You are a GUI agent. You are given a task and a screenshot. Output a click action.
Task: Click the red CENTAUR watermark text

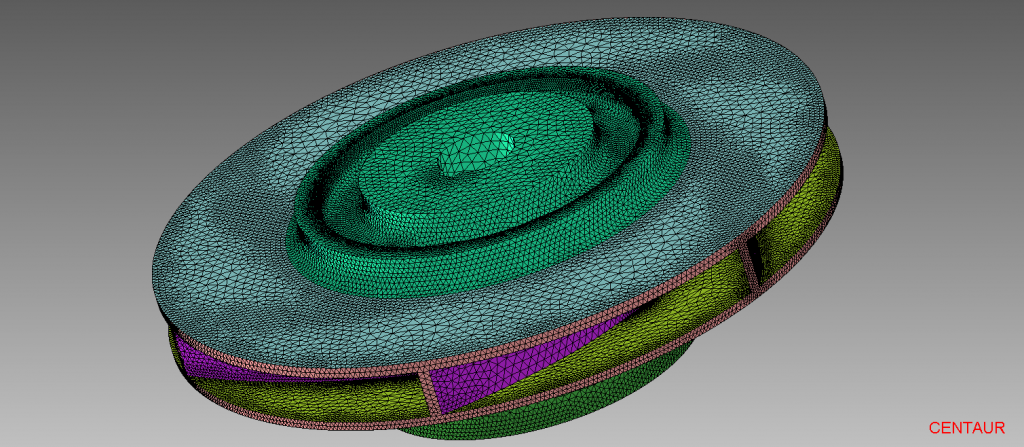[x=966, y=427]
